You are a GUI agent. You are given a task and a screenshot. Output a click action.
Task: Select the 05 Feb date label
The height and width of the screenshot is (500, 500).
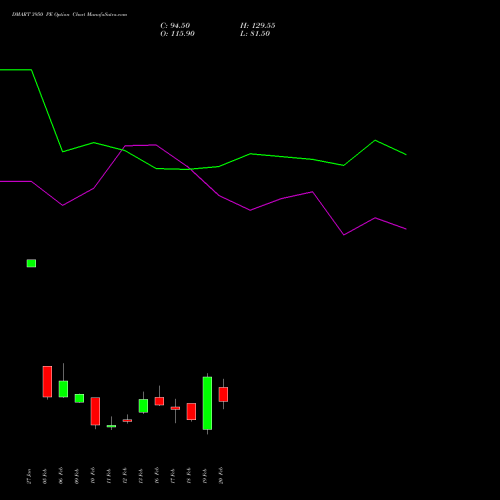point(45,476)
